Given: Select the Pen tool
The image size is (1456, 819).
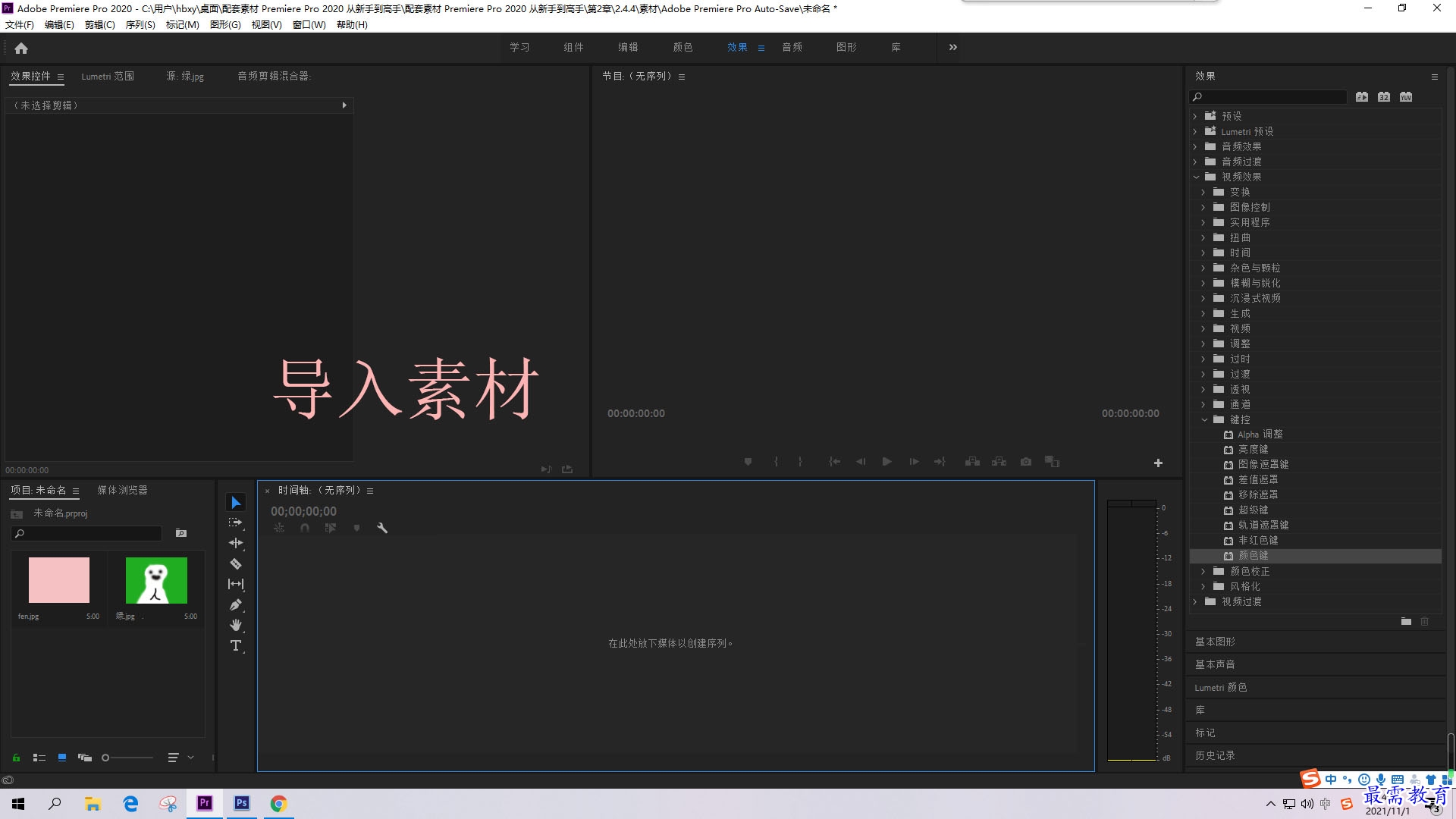Looking at the screenshot, I should coord(236,604).
